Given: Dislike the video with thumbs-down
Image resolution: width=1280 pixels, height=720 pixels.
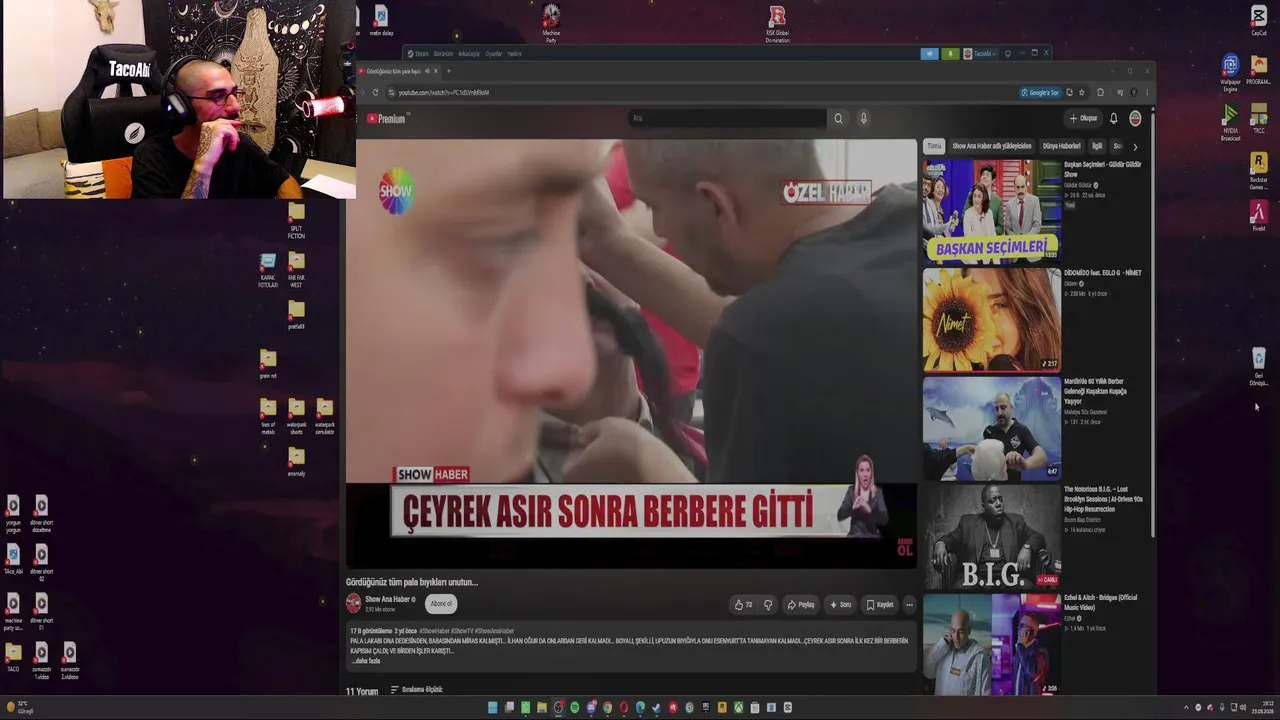Looking at the screenshot, I should point(768,605).
